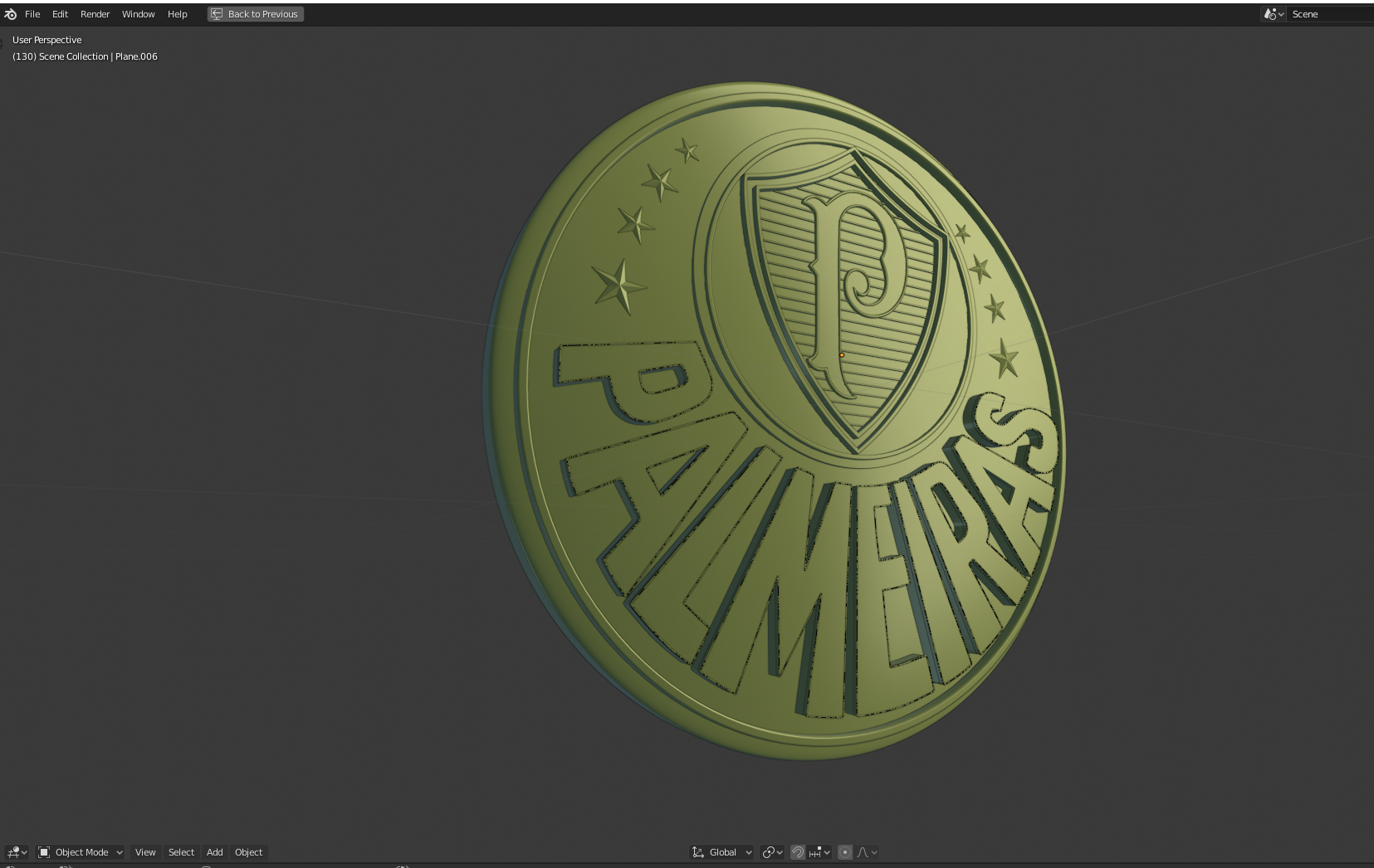Open the proportional editing falloff dropdown
Screen dimensions: 1374x868
(867, 852)
